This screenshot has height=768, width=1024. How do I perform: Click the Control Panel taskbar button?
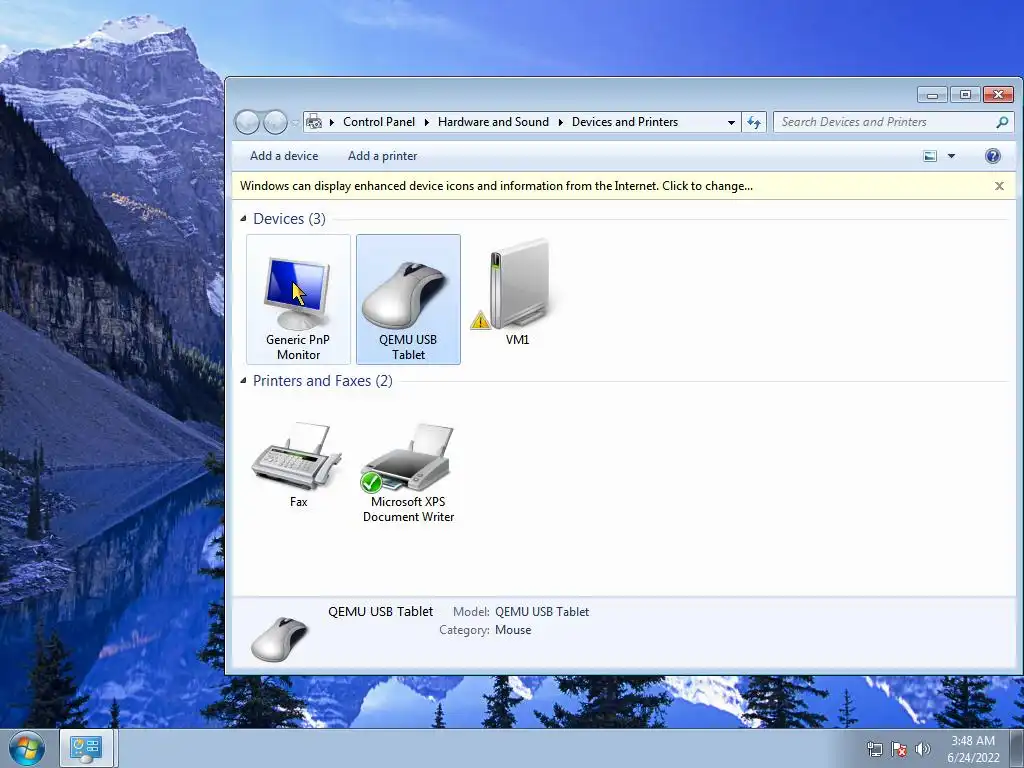pos(86,748)
